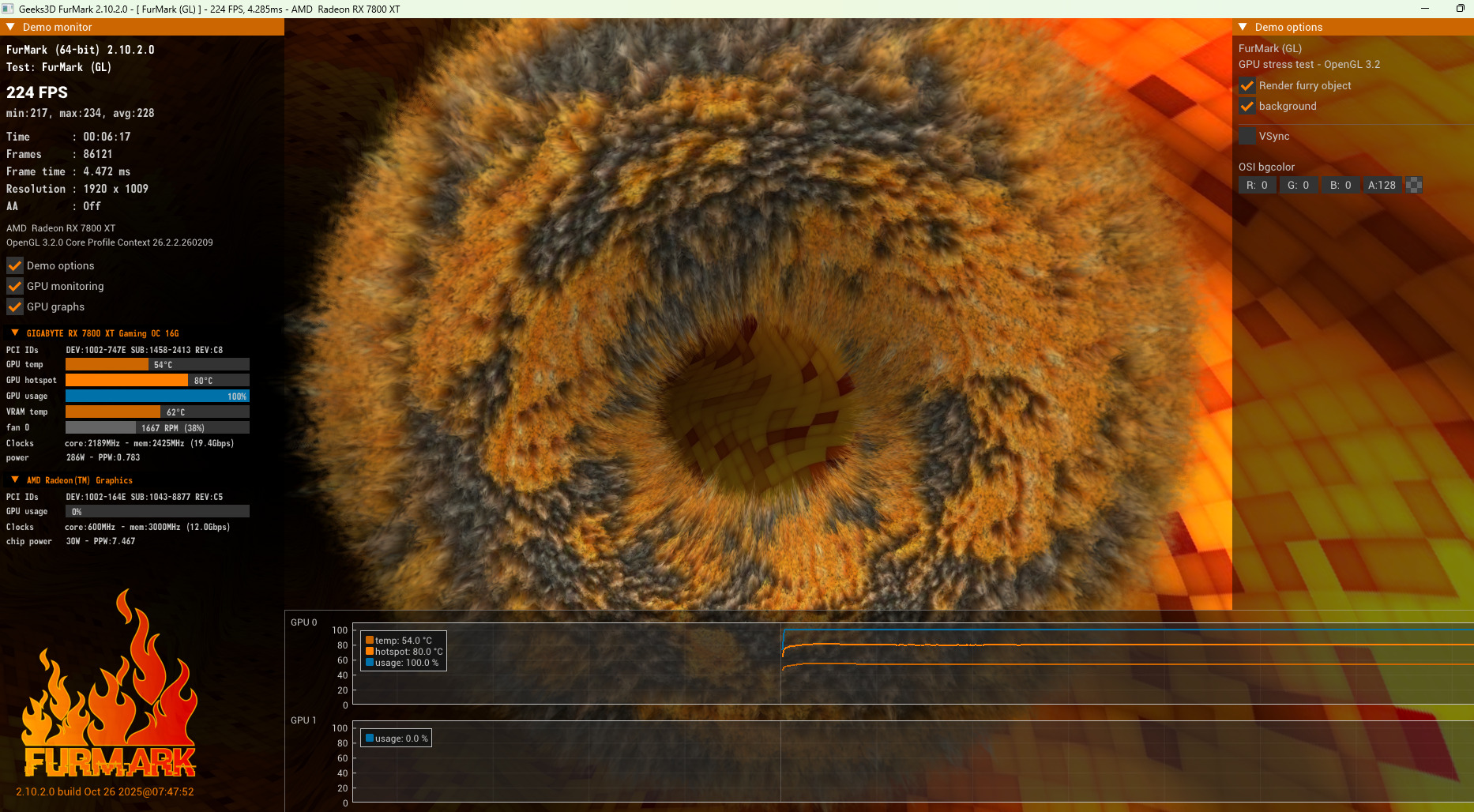Image resolution: width=1474 pixels, height=812 pixels.
Task: Disable the background checkbox
Action: pyautogui.click(x=1247, y=106)
